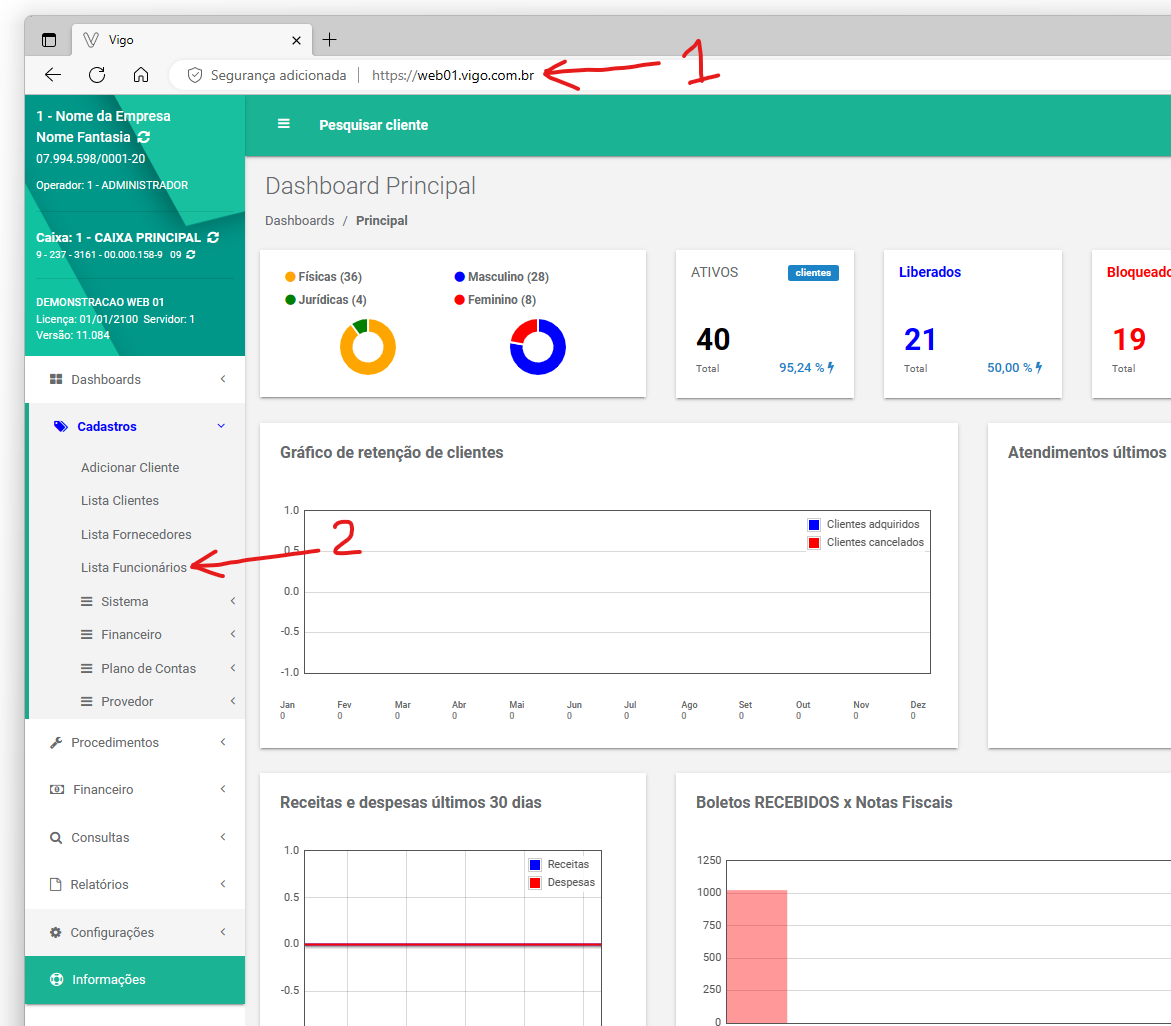
Task: Click refresh icon beside bank account 09
Action: (191, 255)
